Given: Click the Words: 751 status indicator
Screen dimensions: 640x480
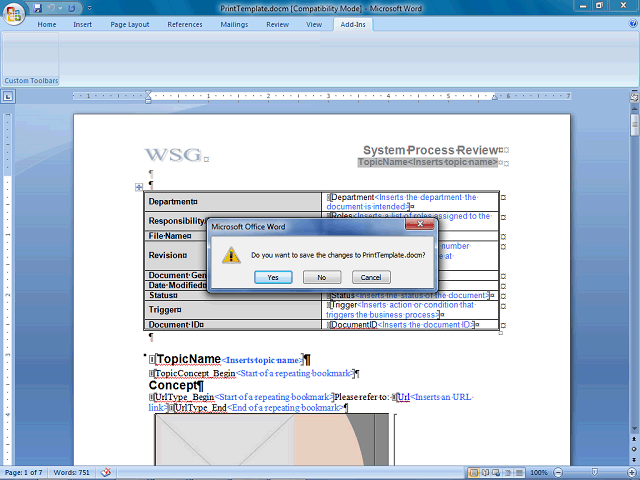Looking at the screenshot, I should point(71,473).
